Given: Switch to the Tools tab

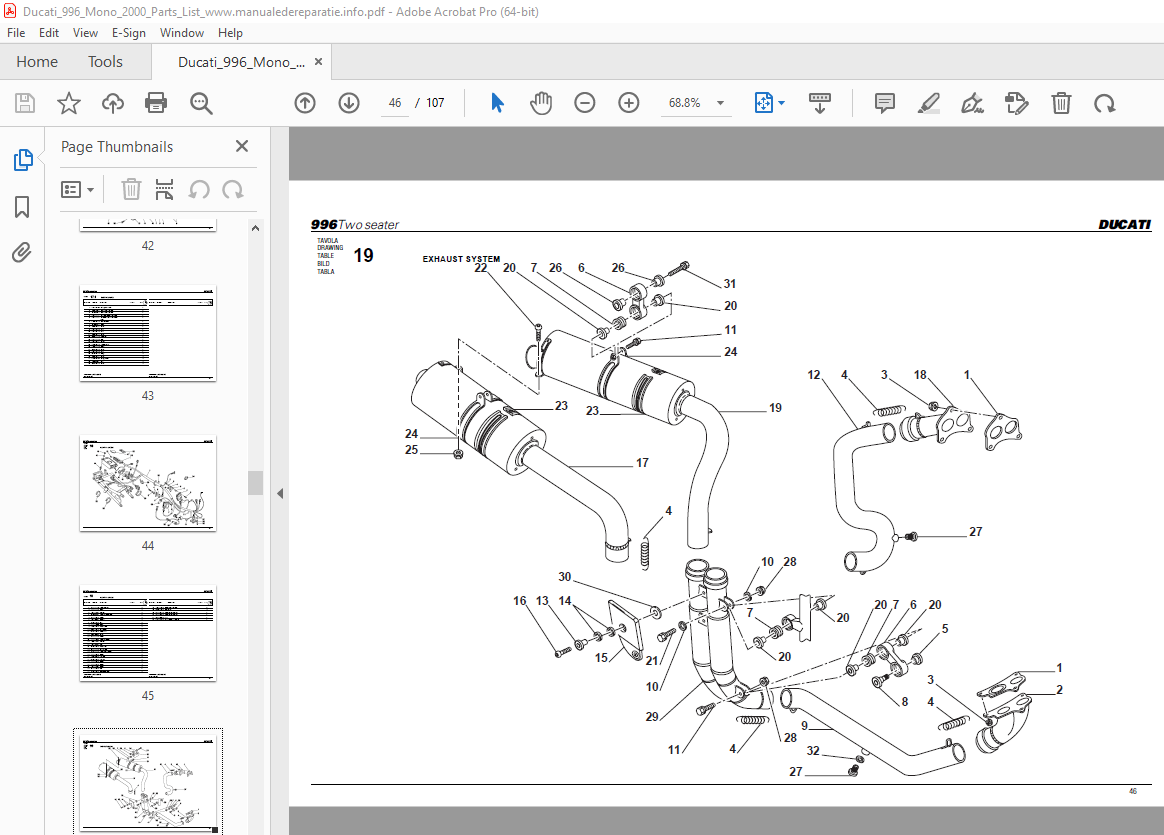Looking at the screenshot, I should pos(105,62).
